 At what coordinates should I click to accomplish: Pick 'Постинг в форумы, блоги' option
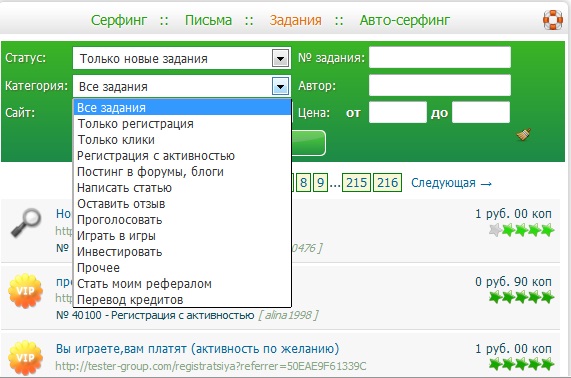click(x=182, y=172)
